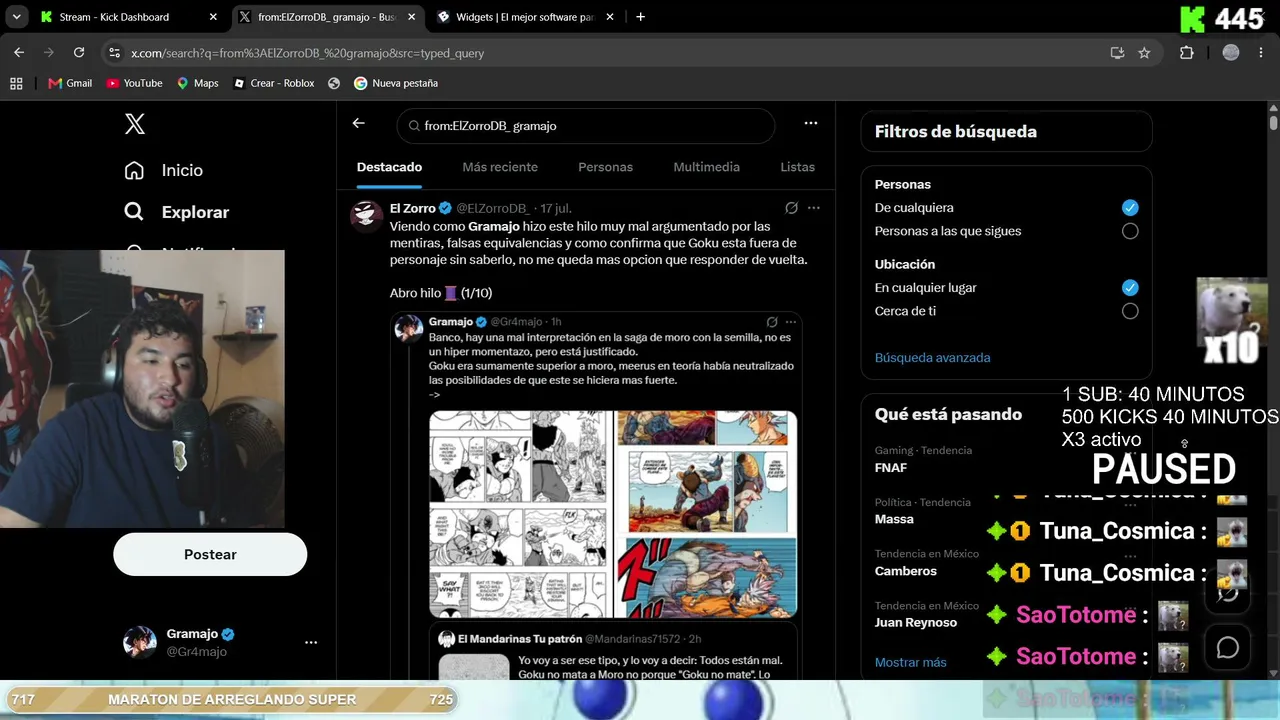Open the Maps bookmark
The image size is (1280, 720).
pos(197,83)
